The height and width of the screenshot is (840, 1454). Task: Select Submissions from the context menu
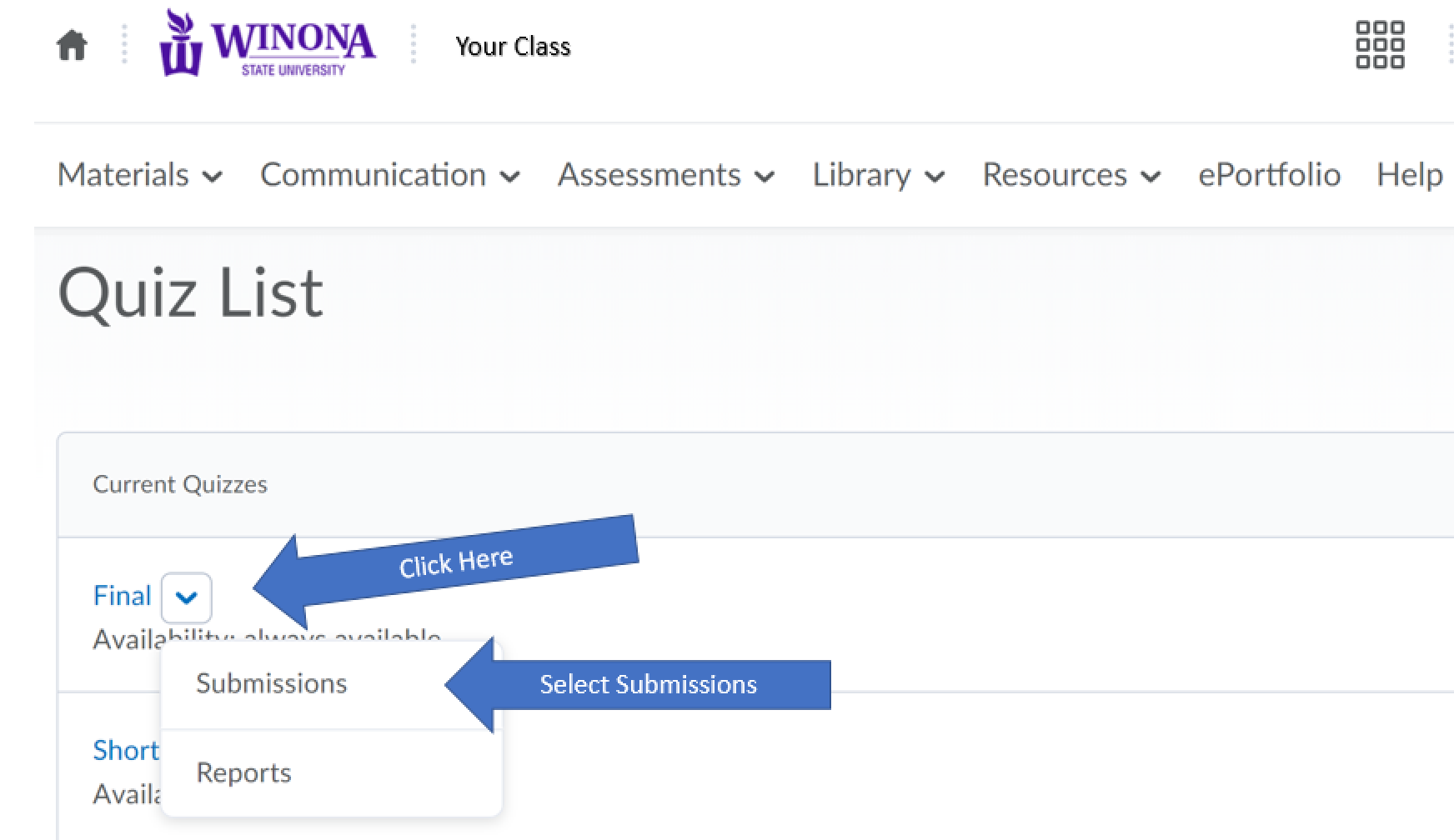272,684
